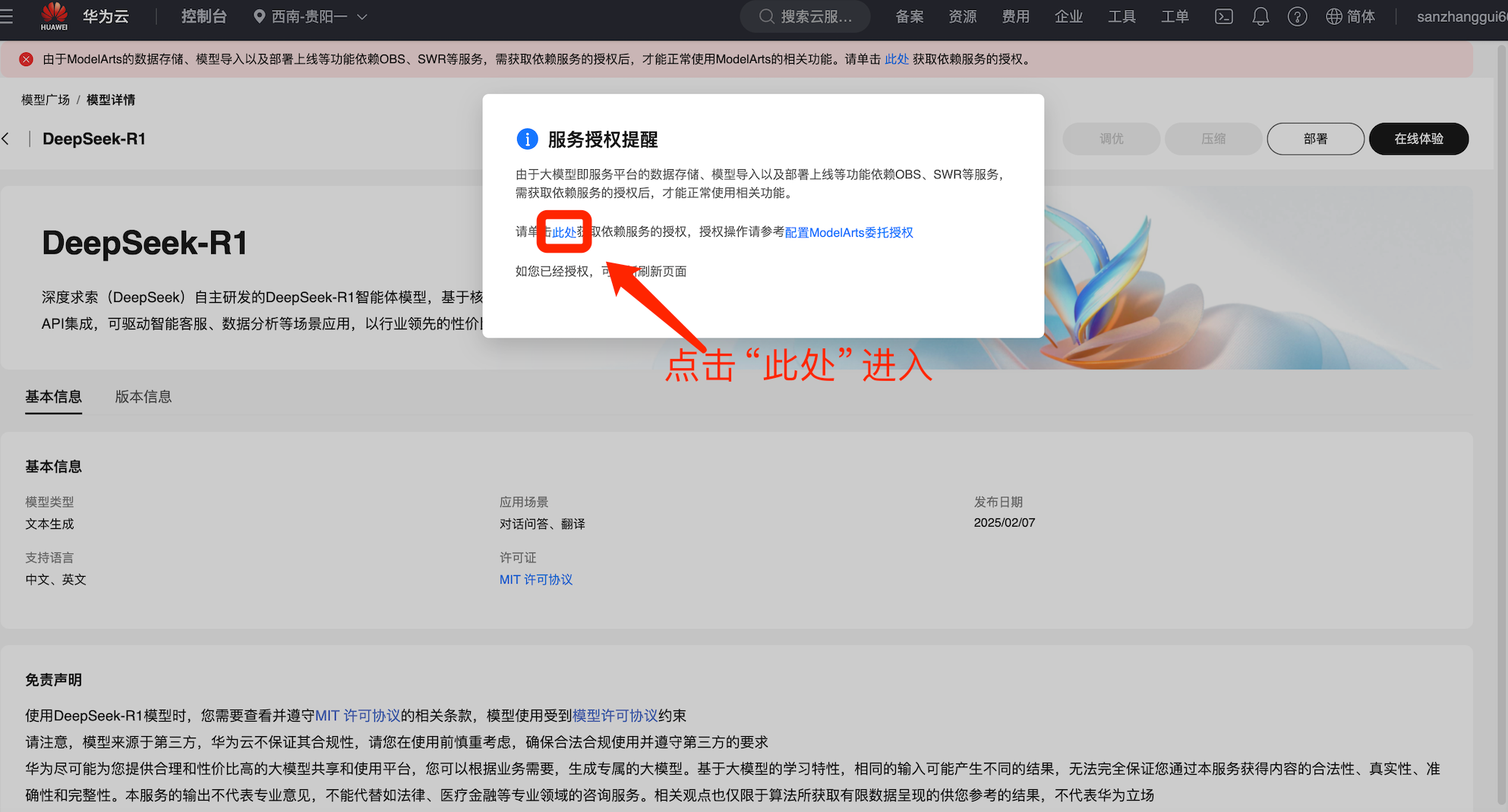Screen dimensions: 1508x812
Task: Open the notifications bell
Action: click(1260, 17)
